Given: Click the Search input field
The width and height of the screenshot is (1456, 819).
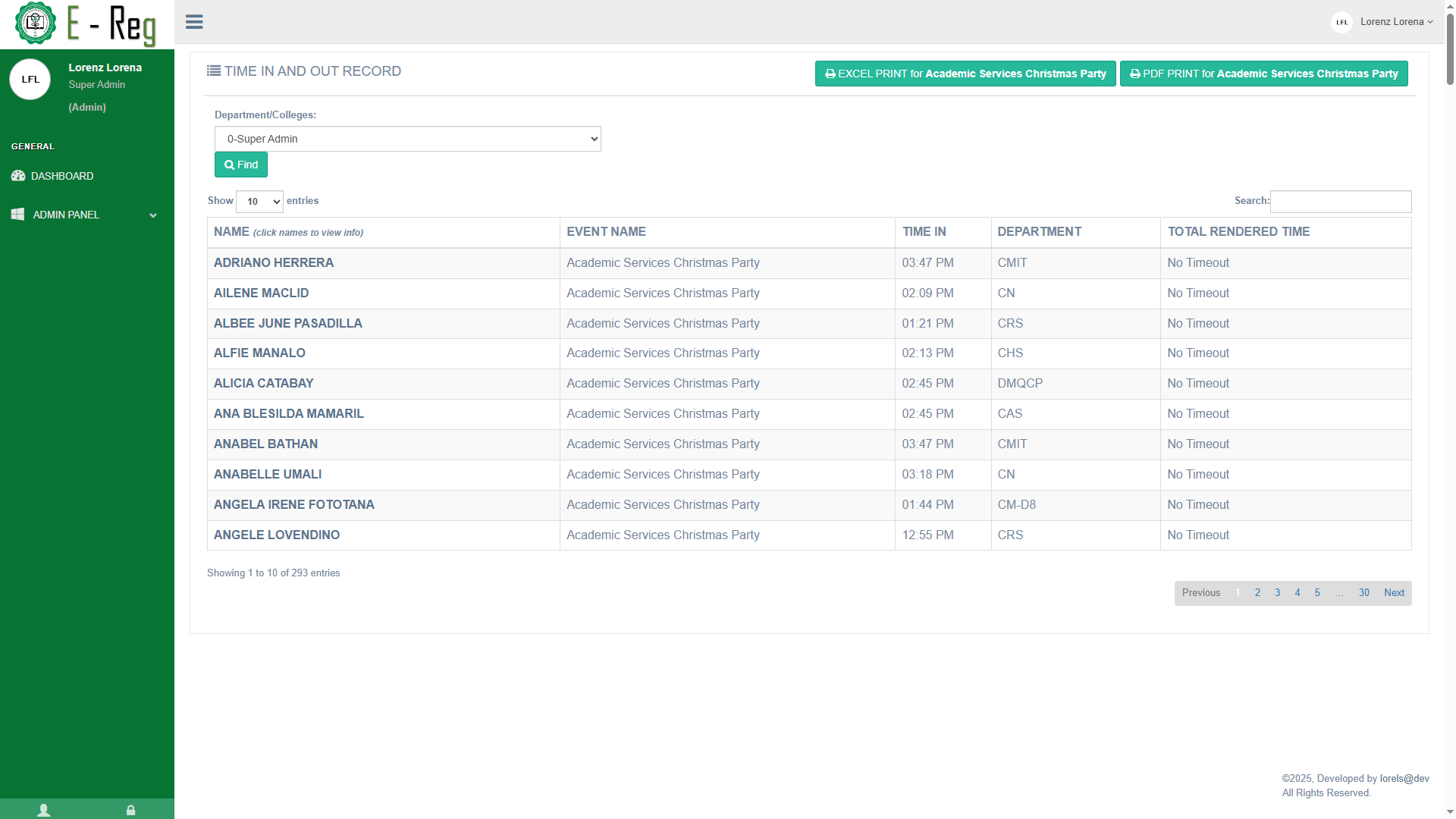Looking at the screenshot, I should [x=1340, y=202].
